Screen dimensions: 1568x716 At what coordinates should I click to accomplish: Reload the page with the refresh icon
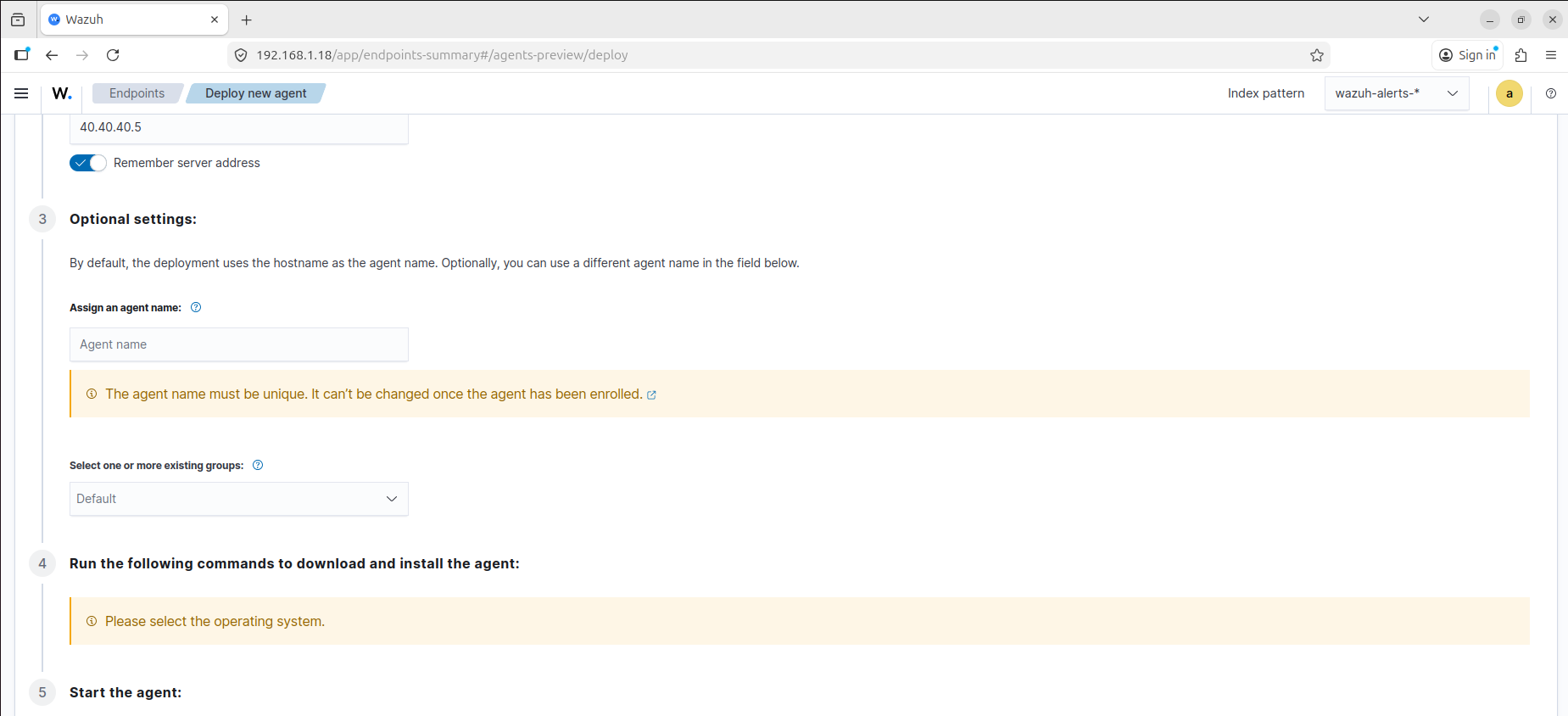[x=113, y=55]
